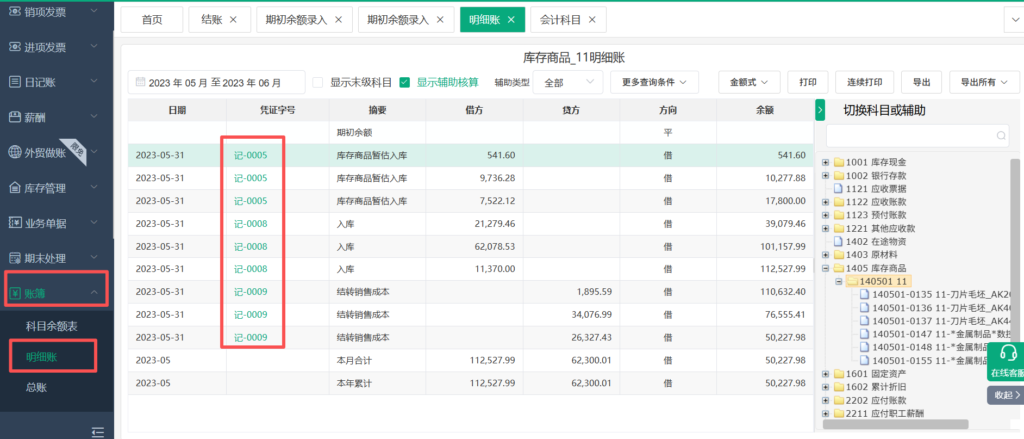This screenshot has width=1024, height=439.
Task: Collapse the subject switch panel green arrow
Action: (x=820, y=109)
